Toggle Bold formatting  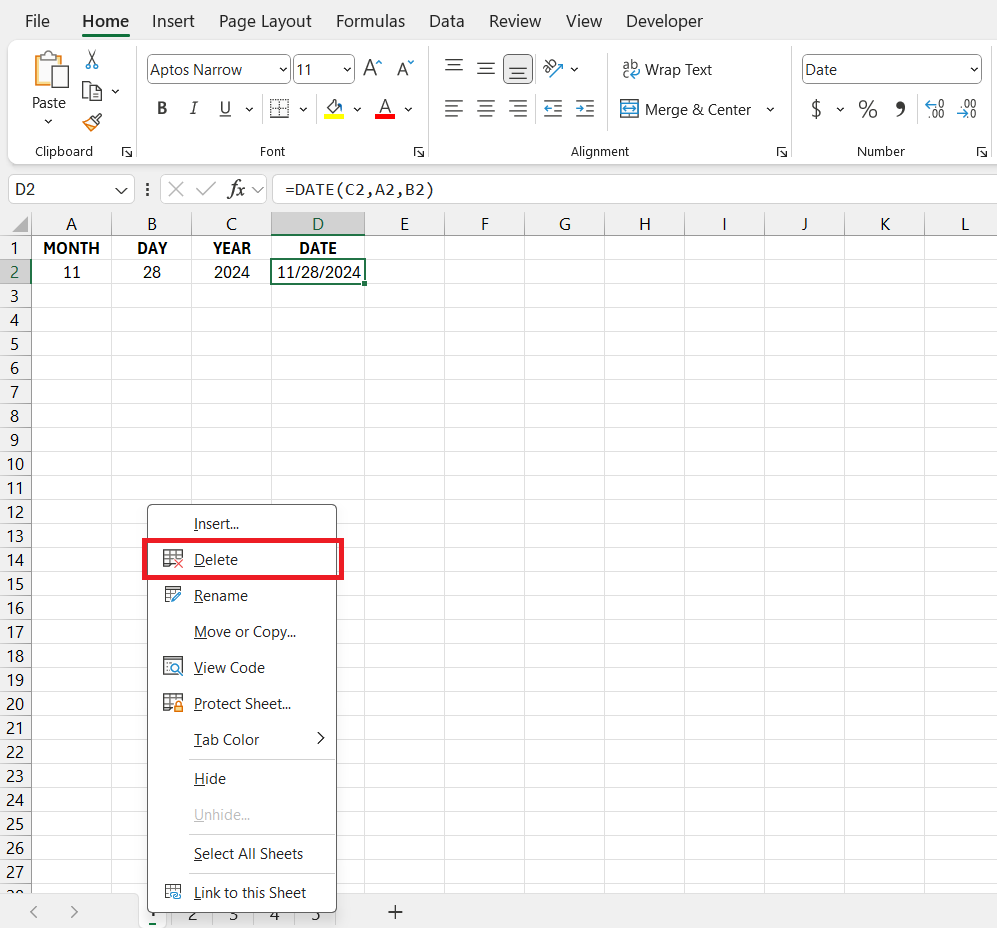(x=162, y=109)
